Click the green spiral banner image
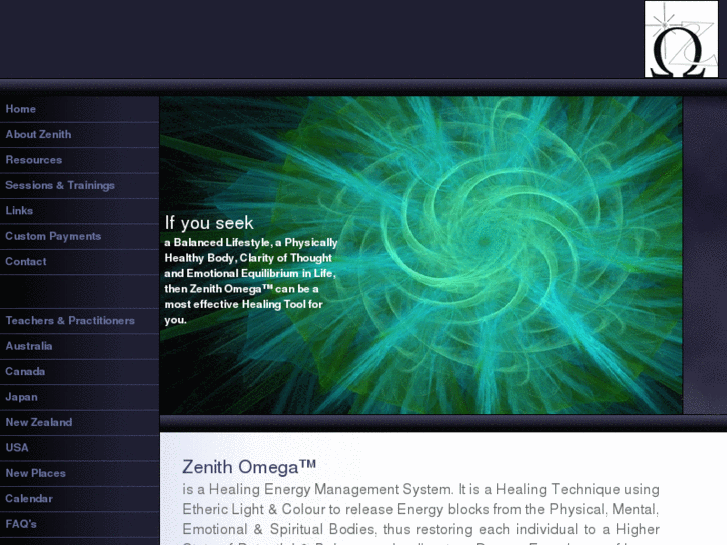Image resolution: width=727 pixels, height=545 pixels. [x=421, y=255]
